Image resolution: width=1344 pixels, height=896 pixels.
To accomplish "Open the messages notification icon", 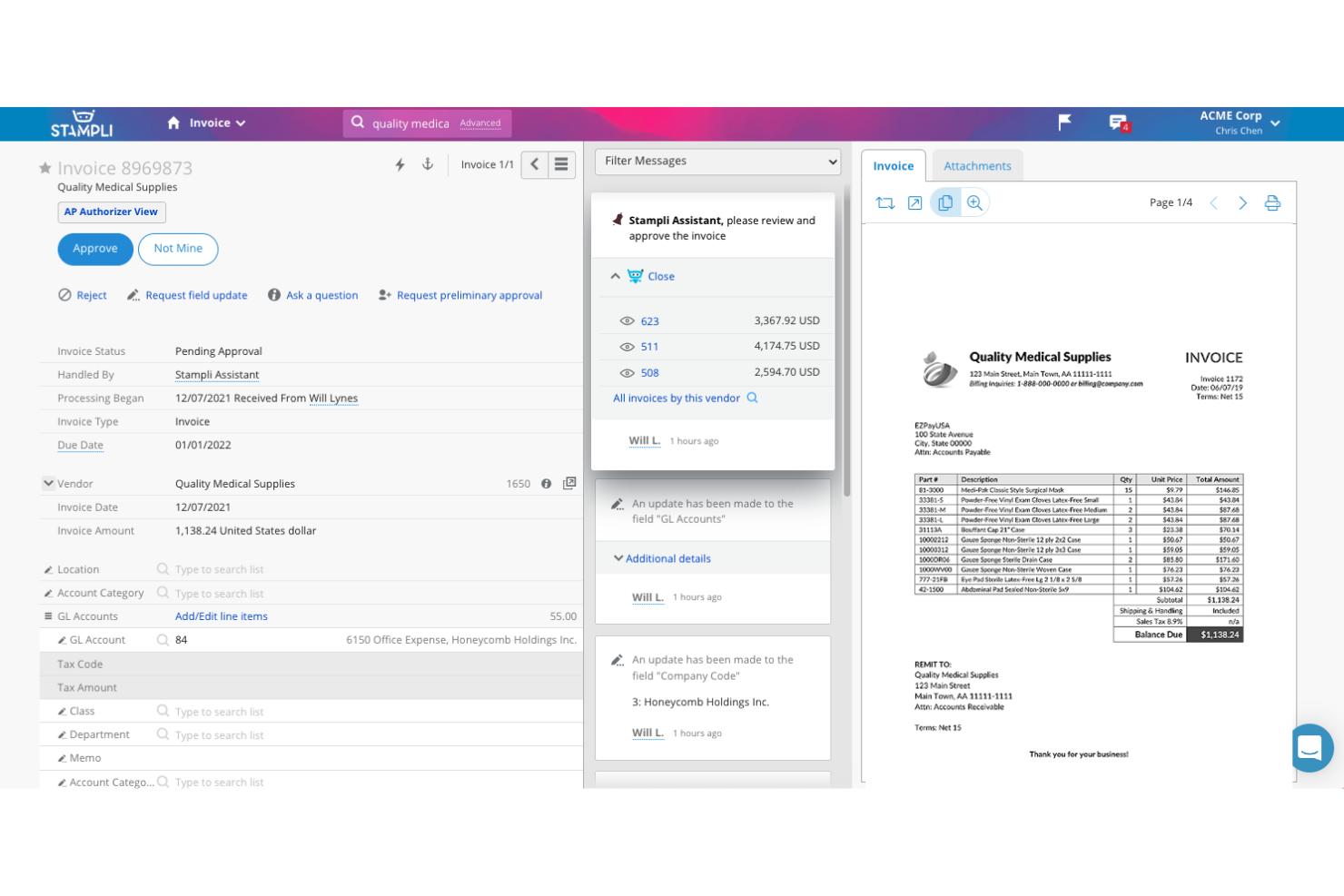I will click(1119, 123).
